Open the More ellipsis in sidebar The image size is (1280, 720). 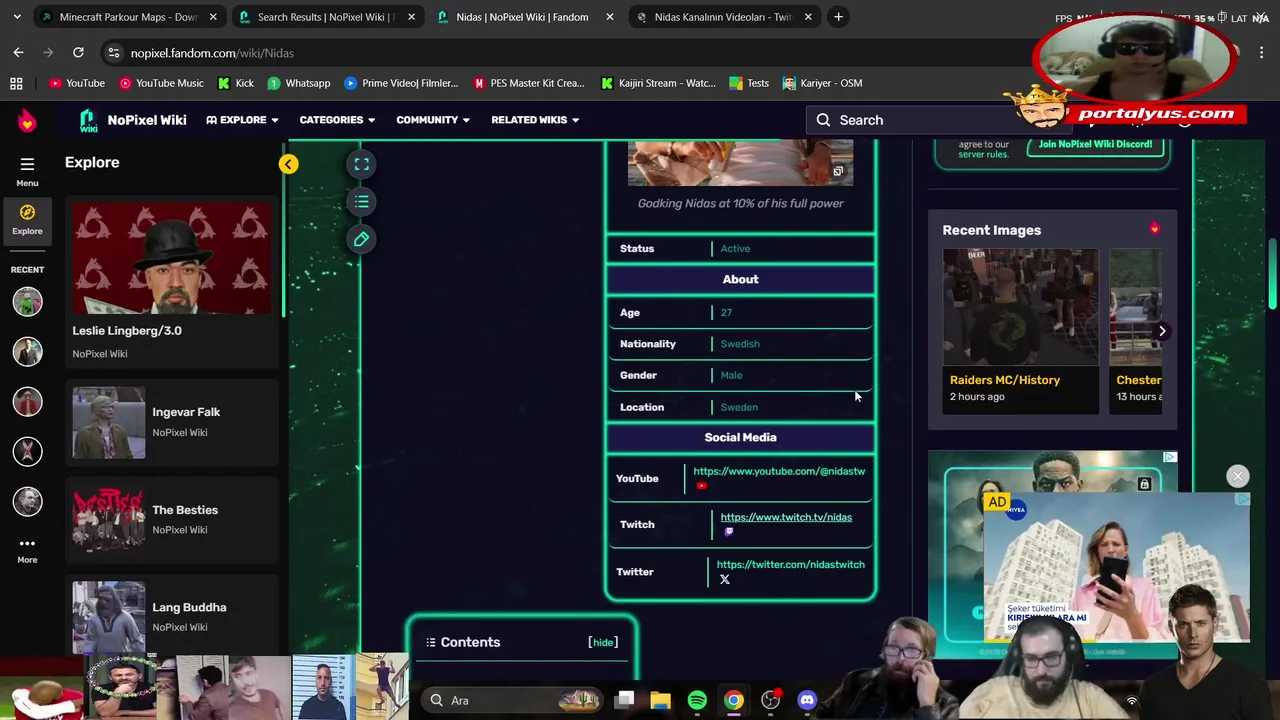(x=27, y=544)
